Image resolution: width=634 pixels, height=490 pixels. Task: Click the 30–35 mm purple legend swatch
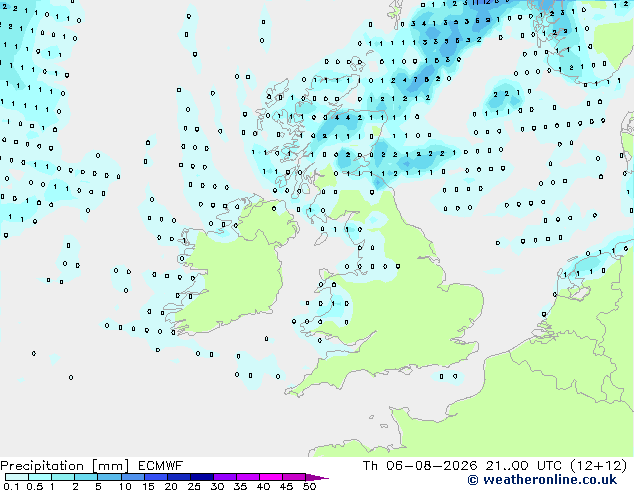coord(225,477)
